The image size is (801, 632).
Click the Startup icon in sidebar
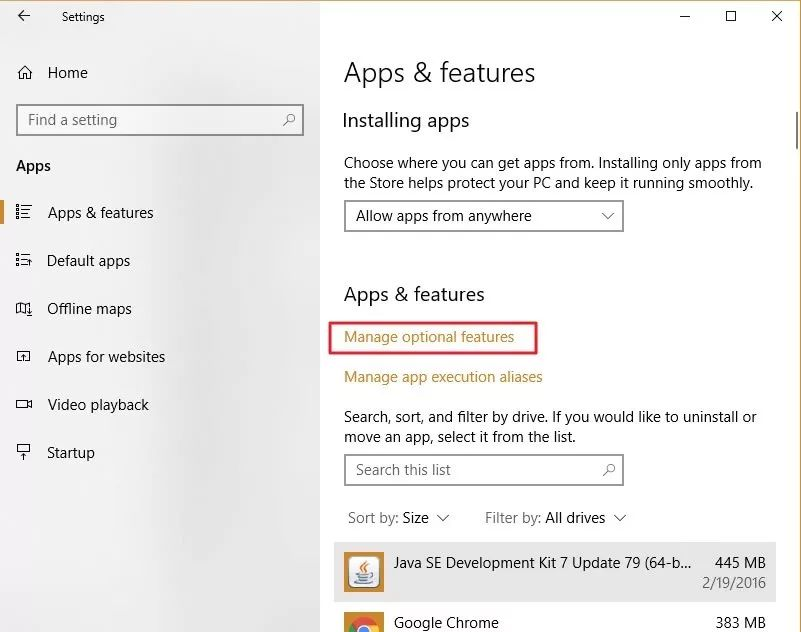pos(23,452)
